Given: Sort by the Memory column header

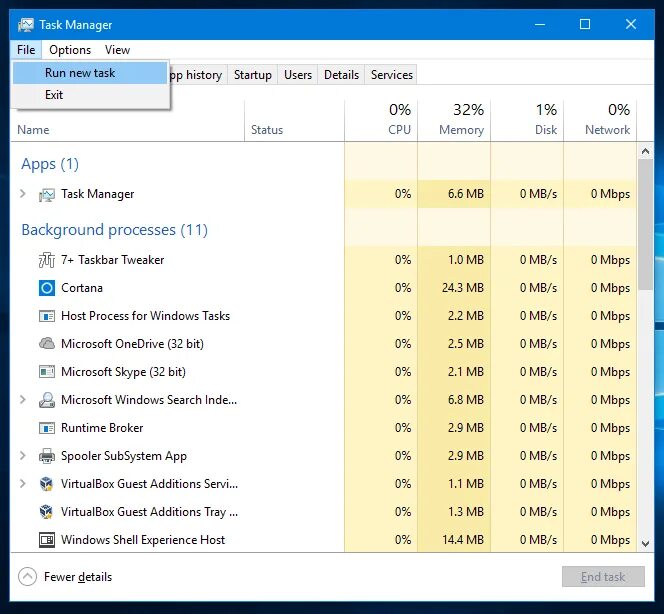Looking at the screenshot, I should 454,121.
